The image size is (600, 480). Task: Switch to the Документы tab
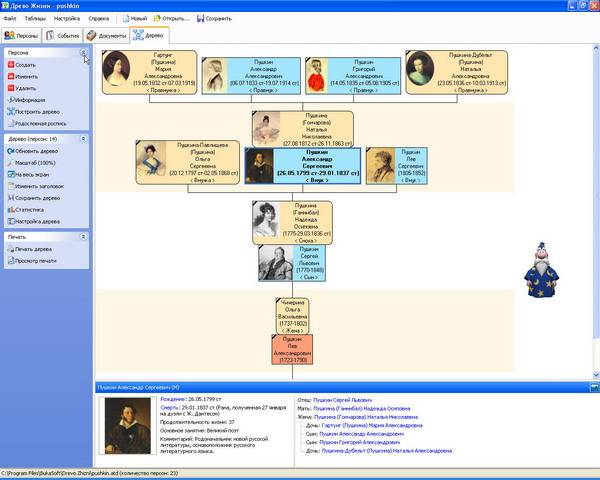(x=106, y=35)
